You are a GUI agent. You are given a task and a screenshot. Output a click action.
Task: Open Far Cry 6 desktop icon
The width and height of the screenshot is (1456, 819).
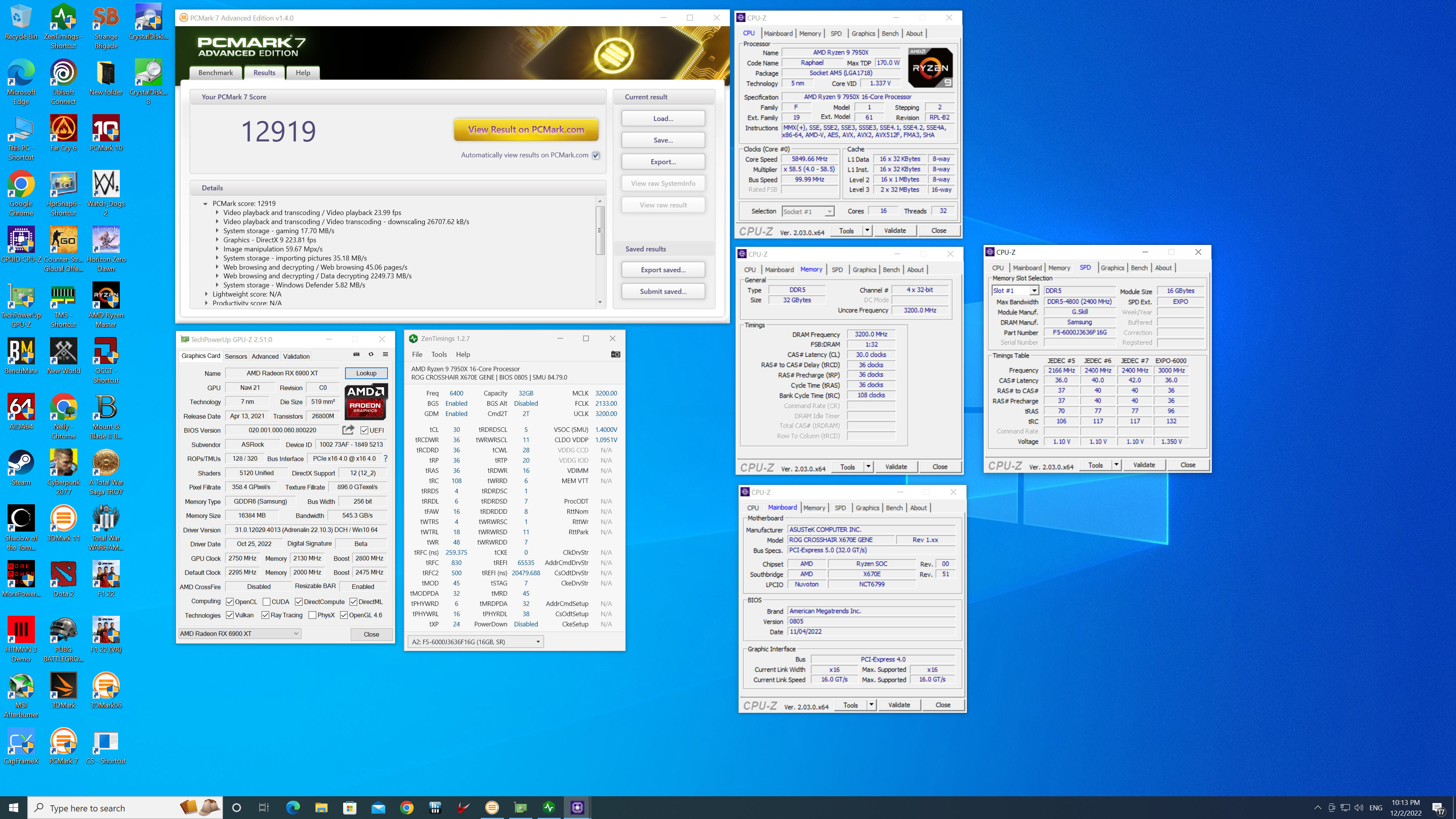tap(63, 133)
